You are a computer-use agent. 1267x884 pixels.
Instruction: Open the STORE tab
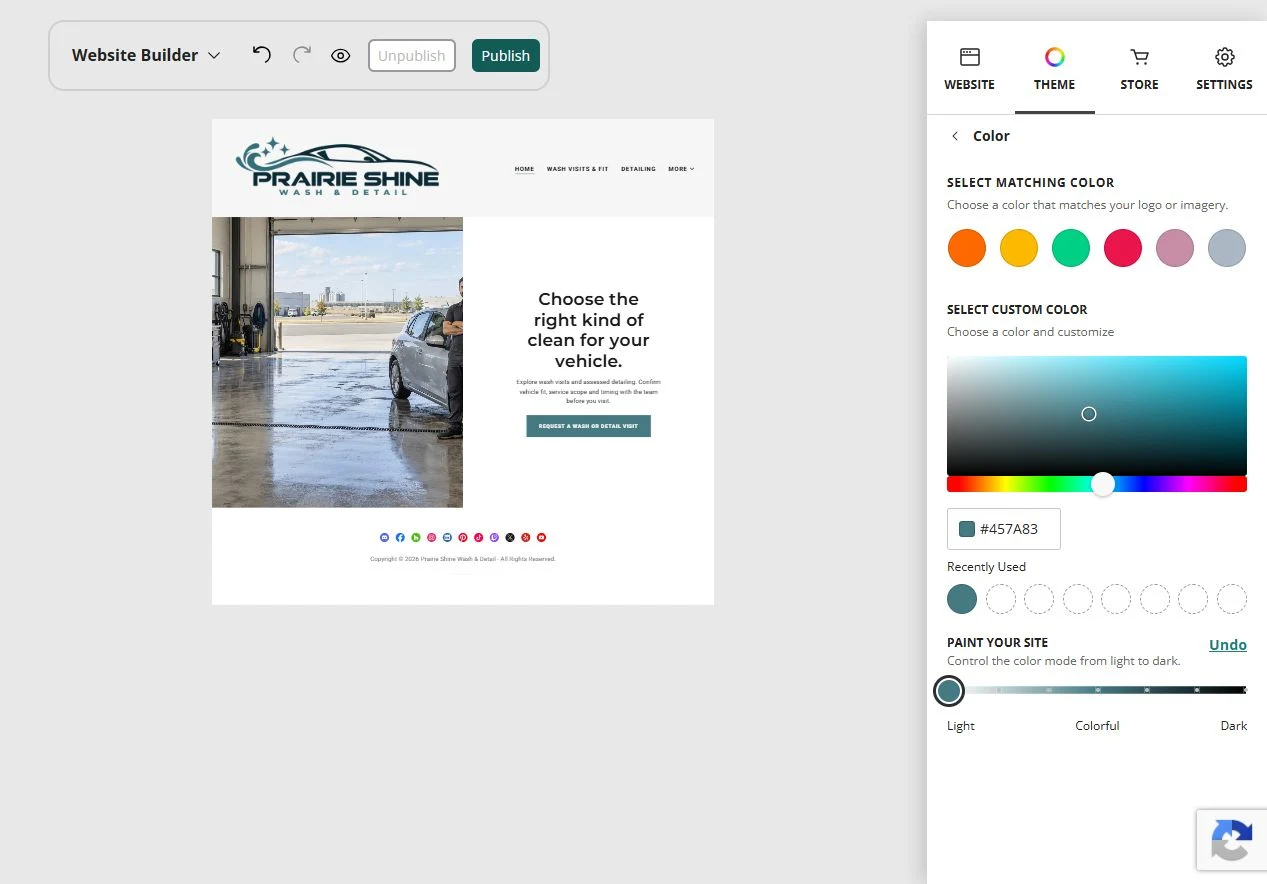[x=1139, y=68]
